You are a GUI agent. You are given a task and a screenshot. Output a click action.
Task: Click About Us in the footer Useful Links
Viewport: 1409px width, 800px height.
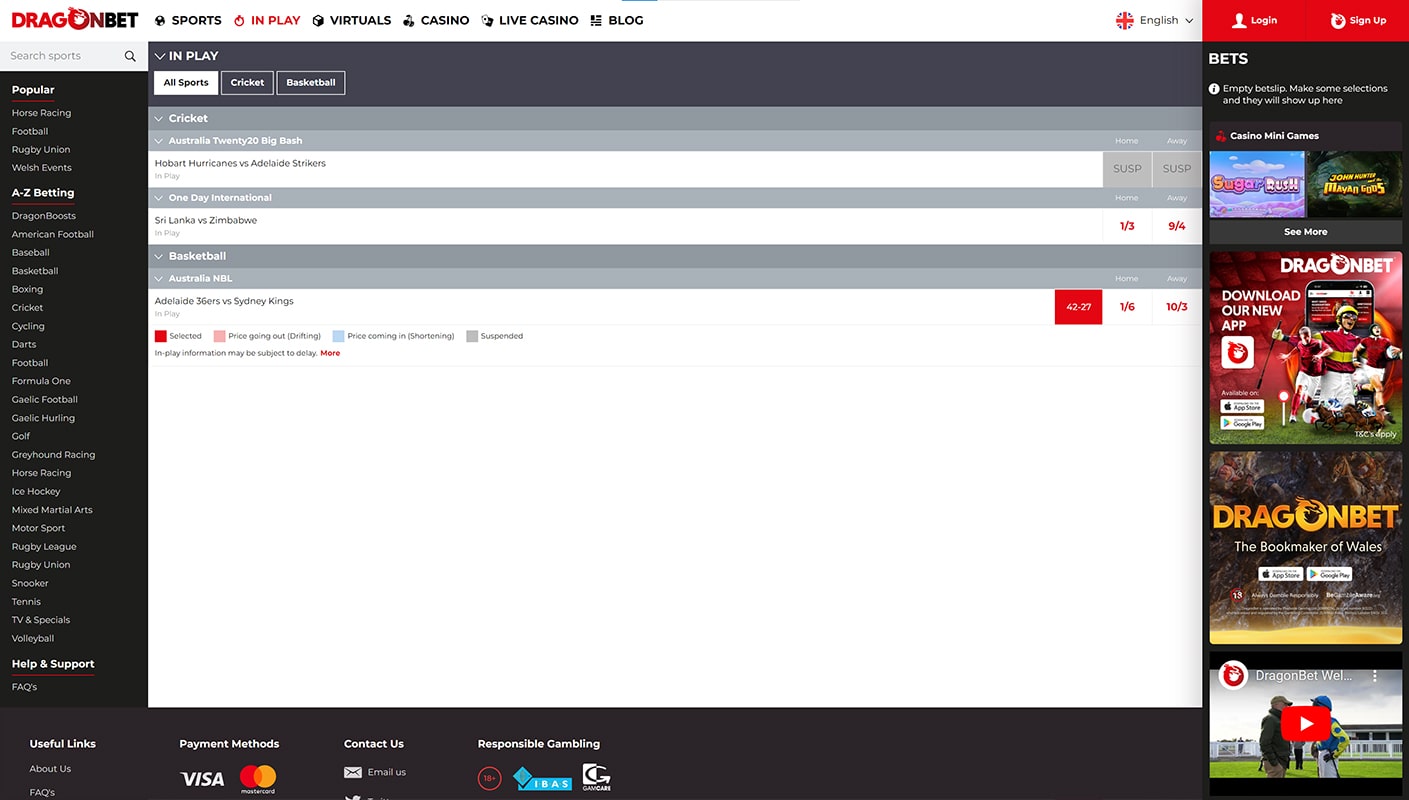tap(50, 769)
